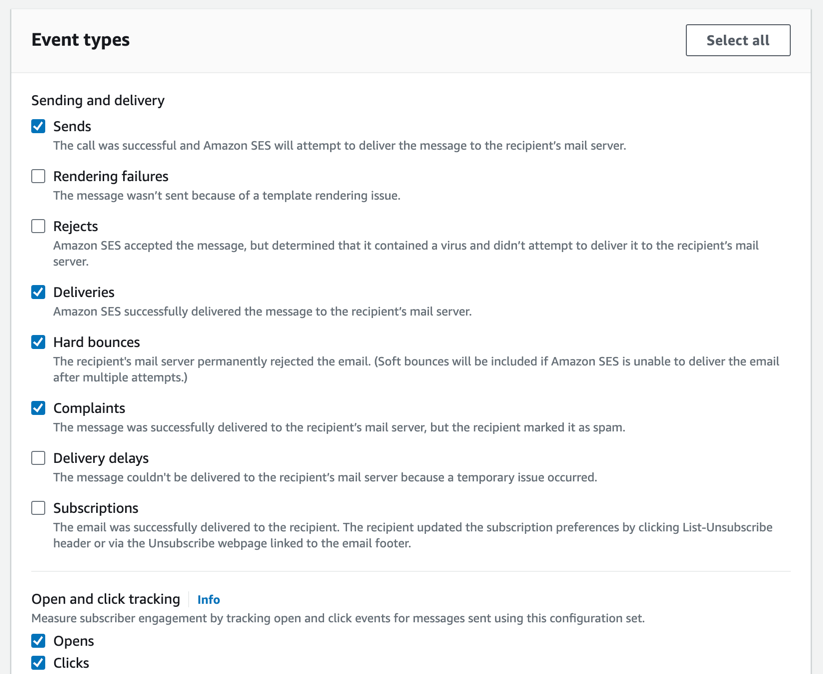The height and width of the screenshot is (674, 823).
Task: Click the "Rendering failures" label text
Action: [110, 176]
